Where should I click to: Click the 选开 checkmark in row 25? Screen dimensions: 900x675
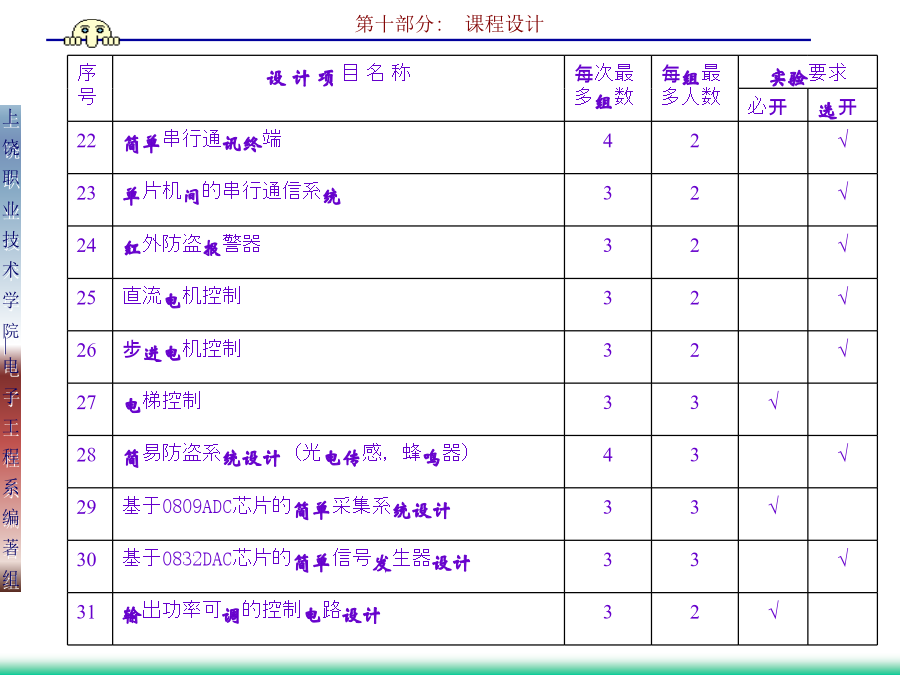click(x=843, y=296)
